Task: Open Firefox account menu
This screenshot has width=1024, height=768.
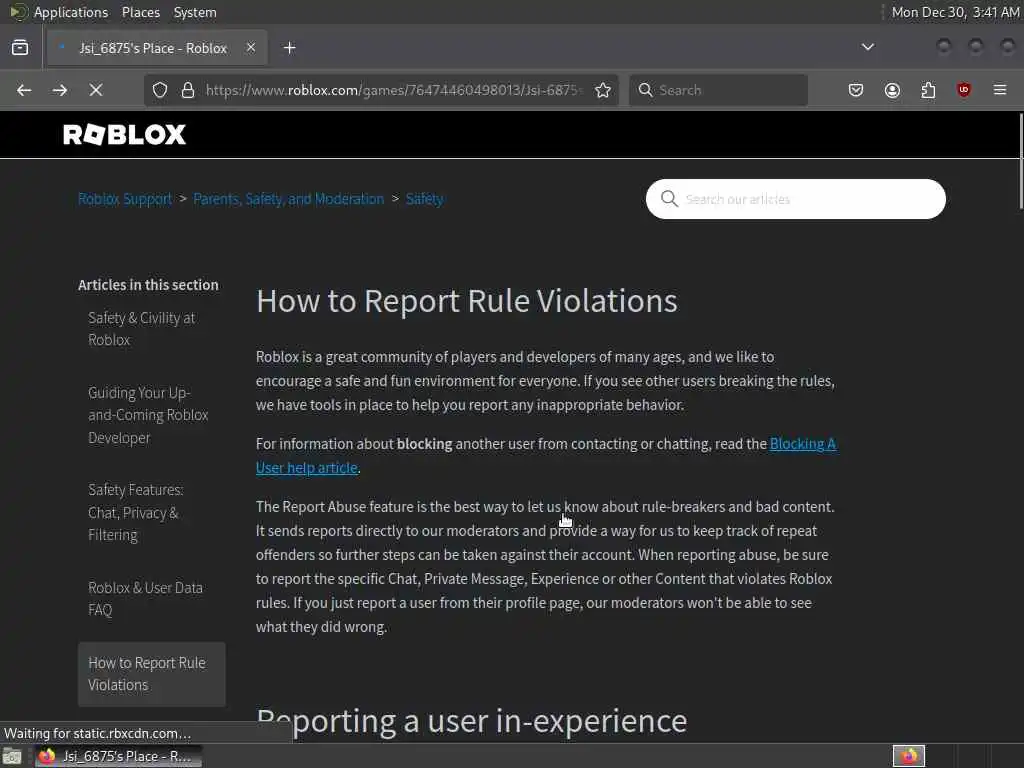Action: coord(892,90)
